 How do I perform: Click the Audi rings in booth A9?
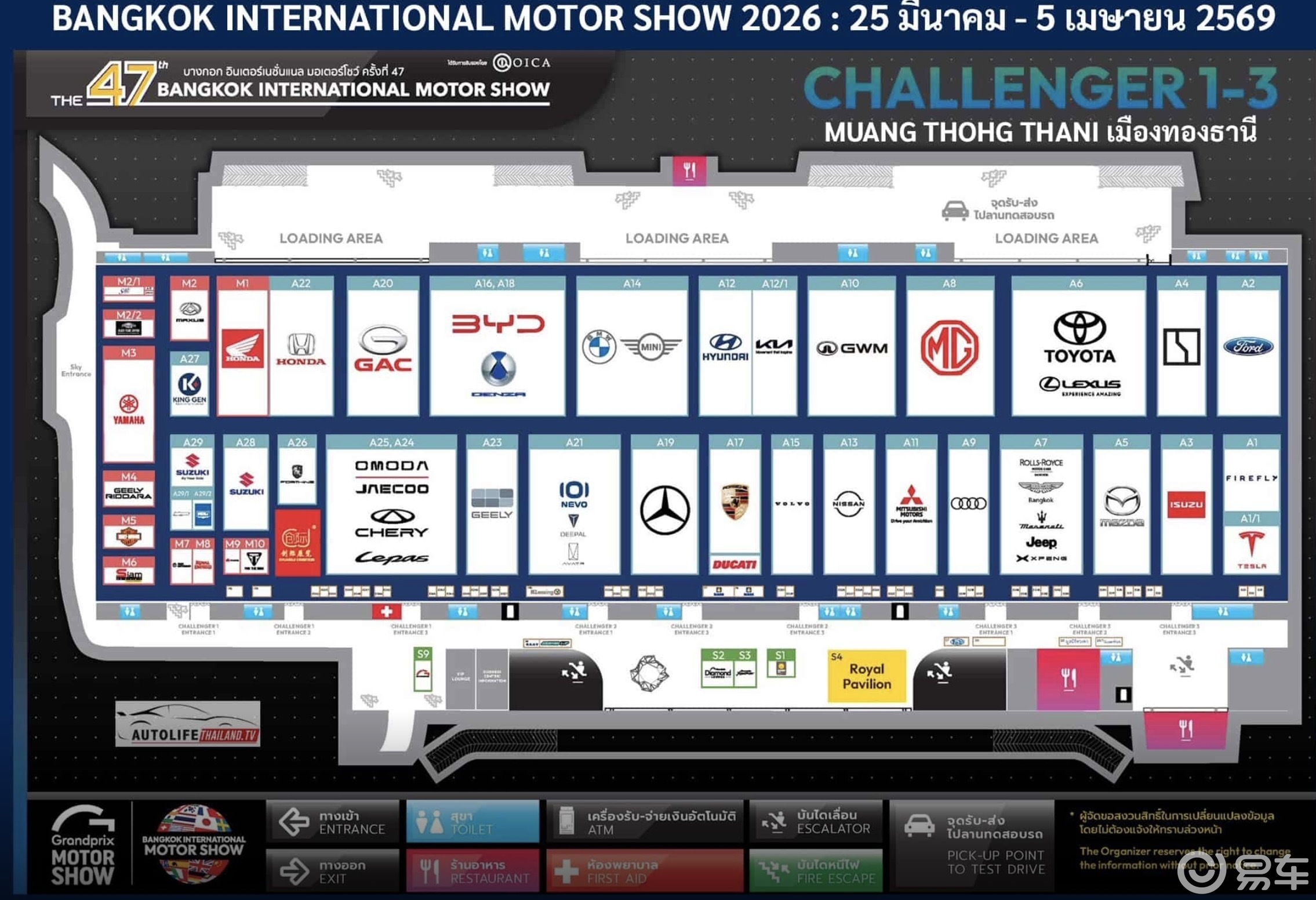(x=968, y=503)
